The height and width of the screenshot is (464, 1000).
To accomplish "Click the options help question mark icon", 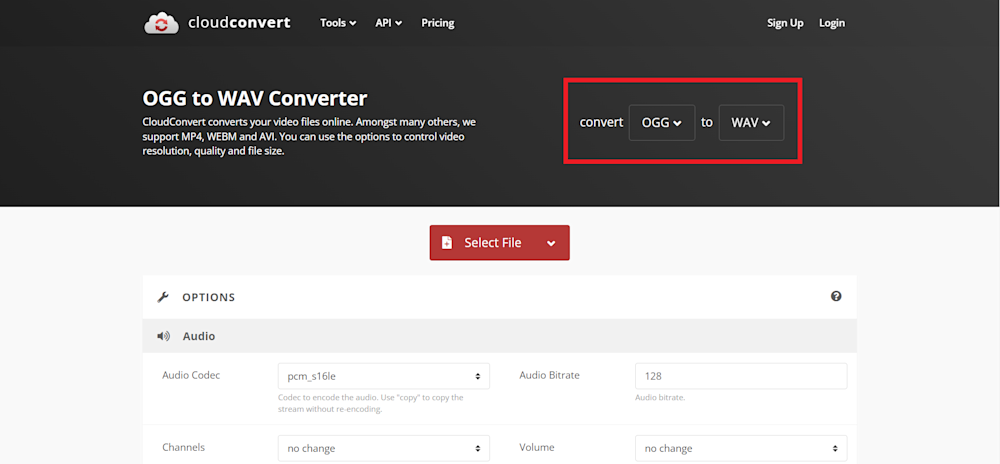I will point(836,296).
